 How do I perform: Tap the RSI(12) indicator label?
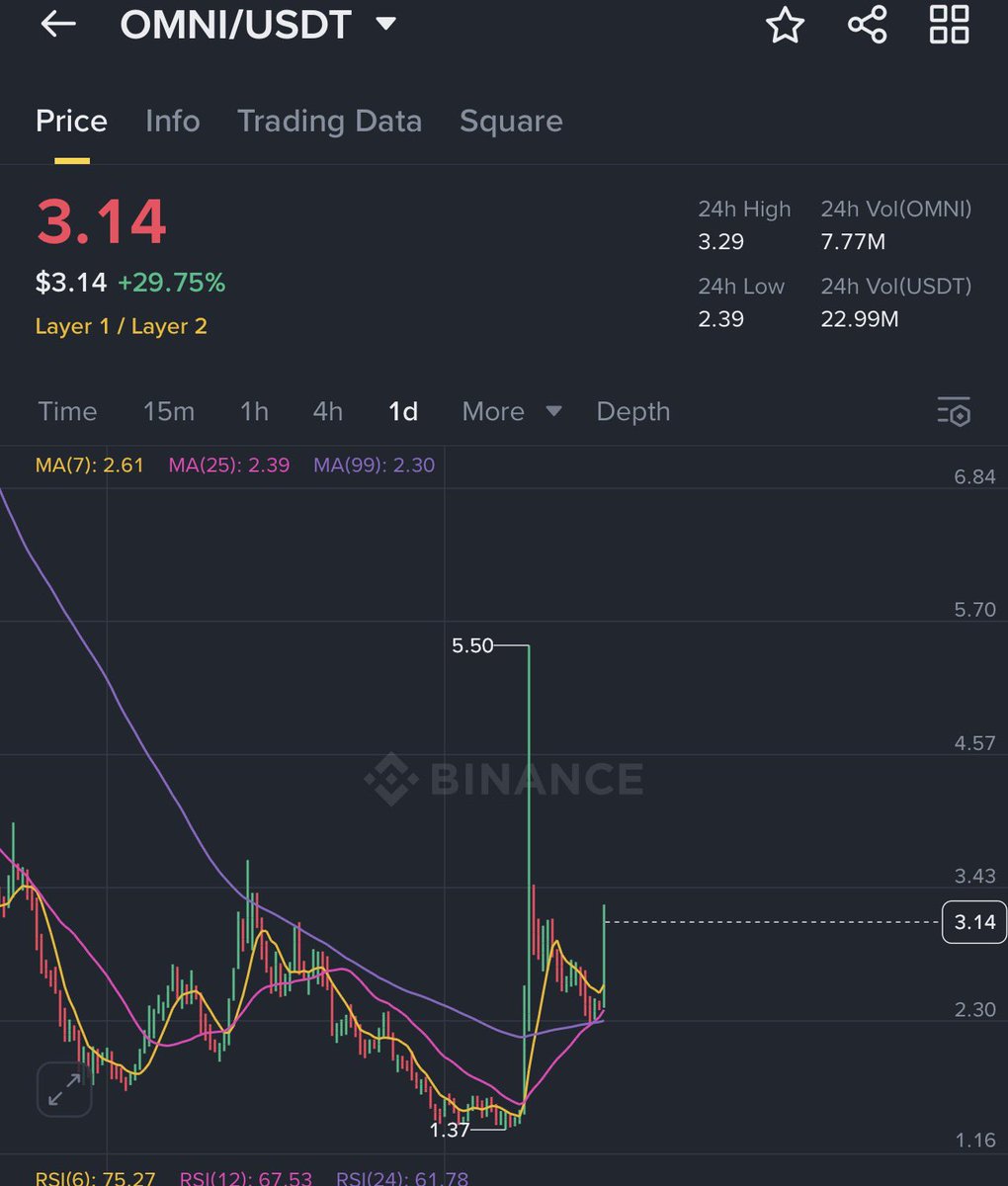(246, 1178)
